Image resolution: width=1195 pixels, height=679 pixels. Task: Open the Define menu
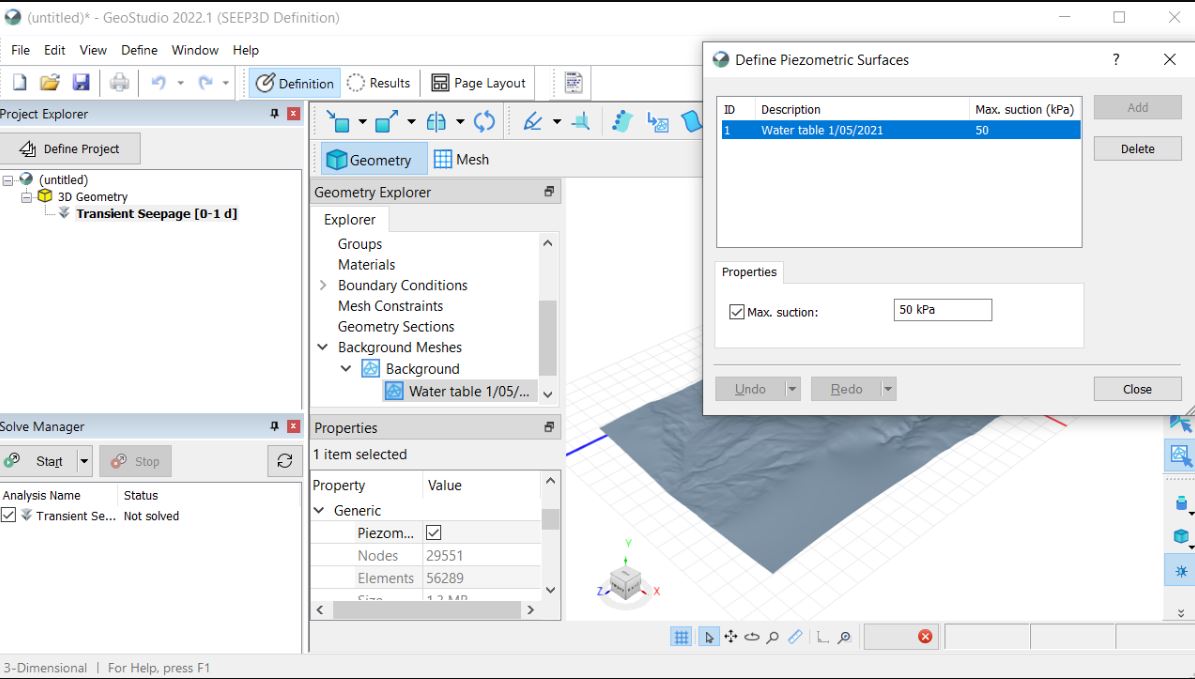click(139, 50)
